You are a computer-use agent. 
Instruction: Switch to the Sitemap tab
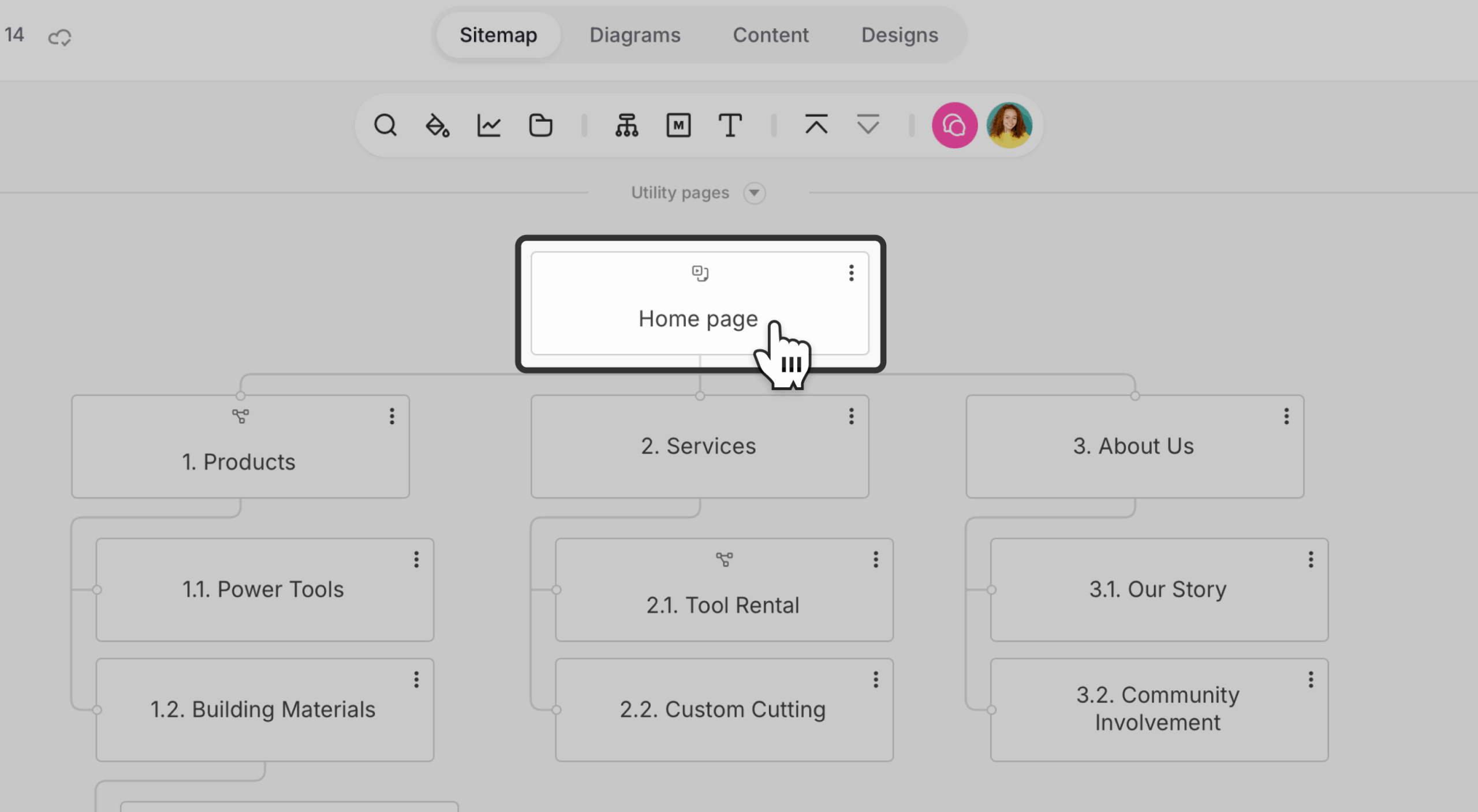(498, 35)
